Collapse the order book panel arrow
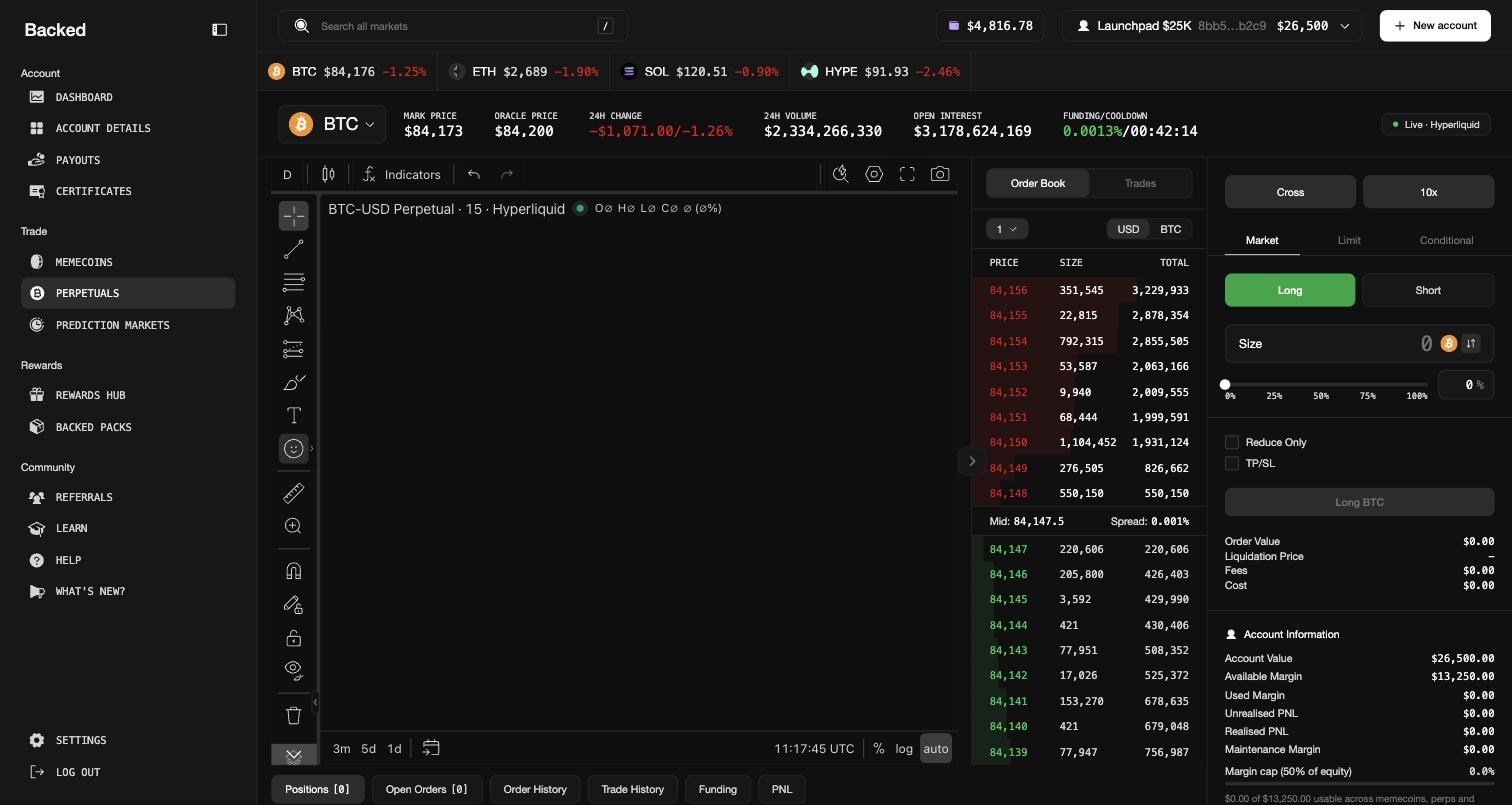Viewport: 1512px width, 805px height. [x=972, y=461]
